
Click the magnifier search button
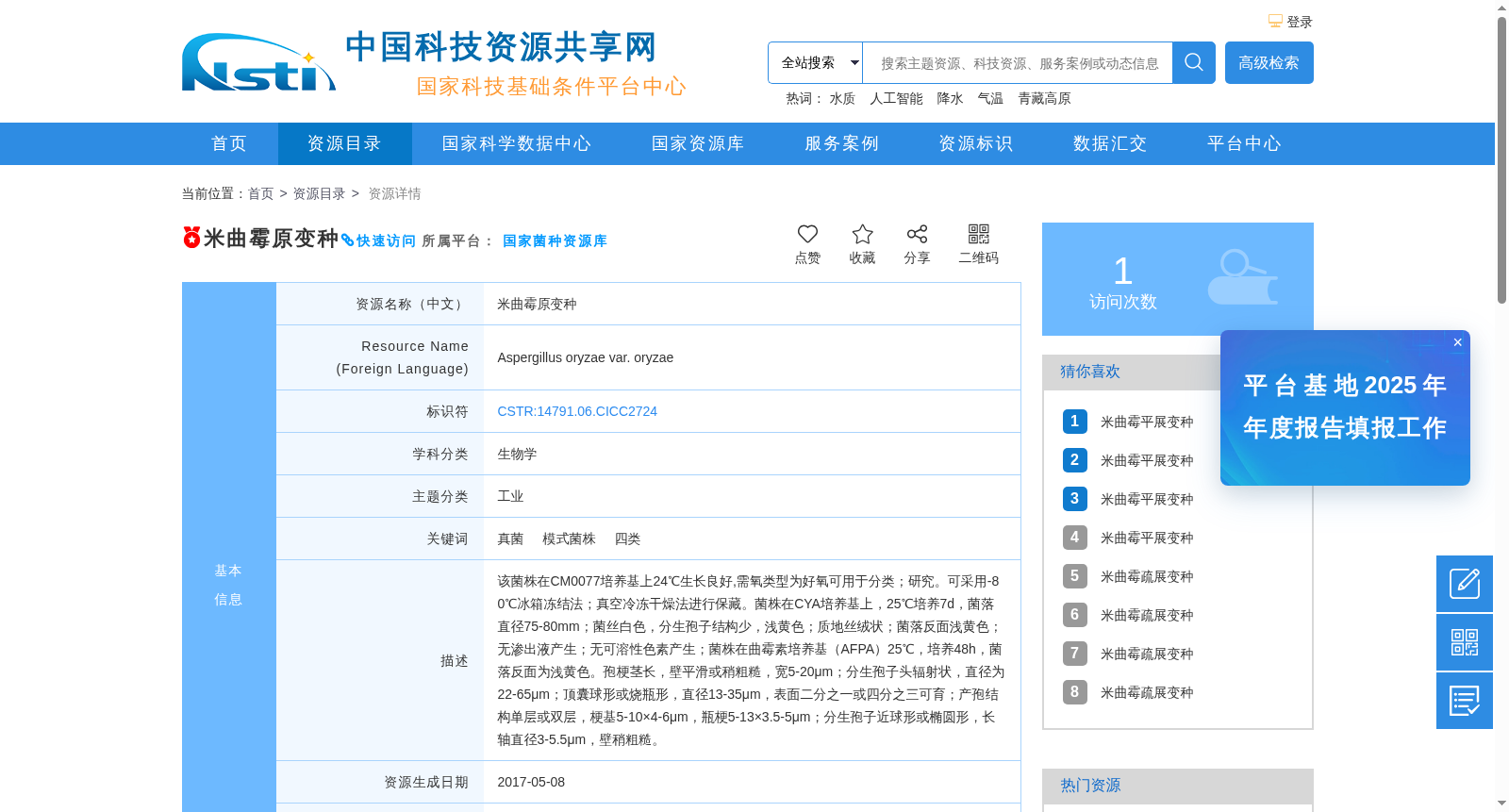point(1194,62)
